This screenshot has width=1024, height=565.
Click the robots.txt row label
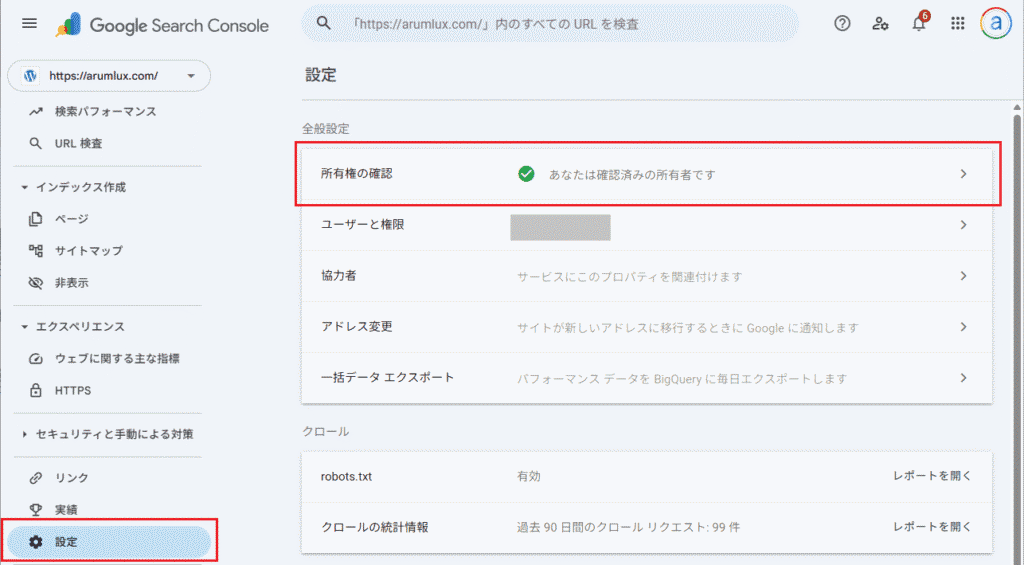coord(346,476)
